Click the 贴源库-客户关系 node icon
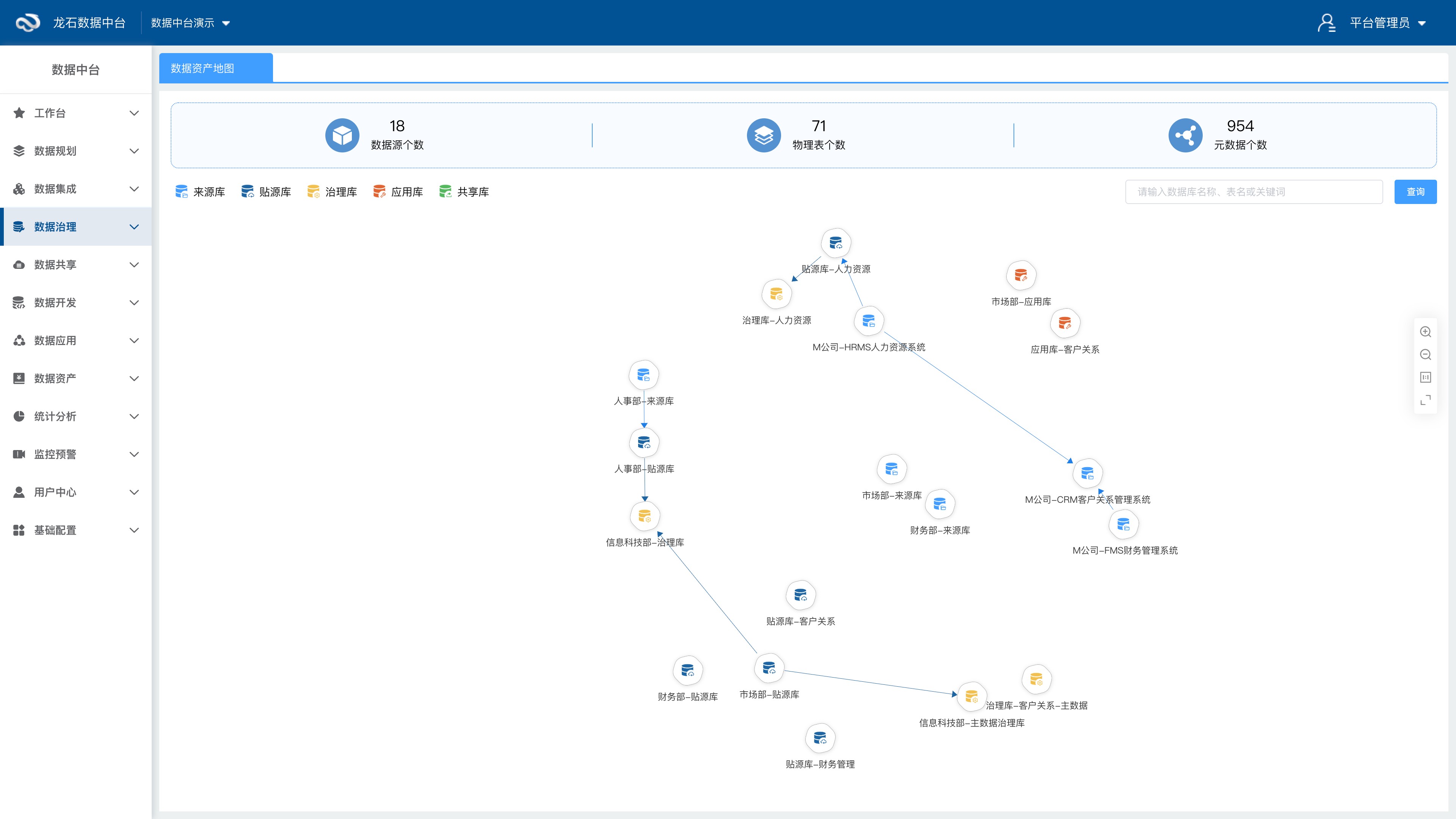Image resolution: width=1456 pixels, height=819 pixels. (x=800, y=595)
